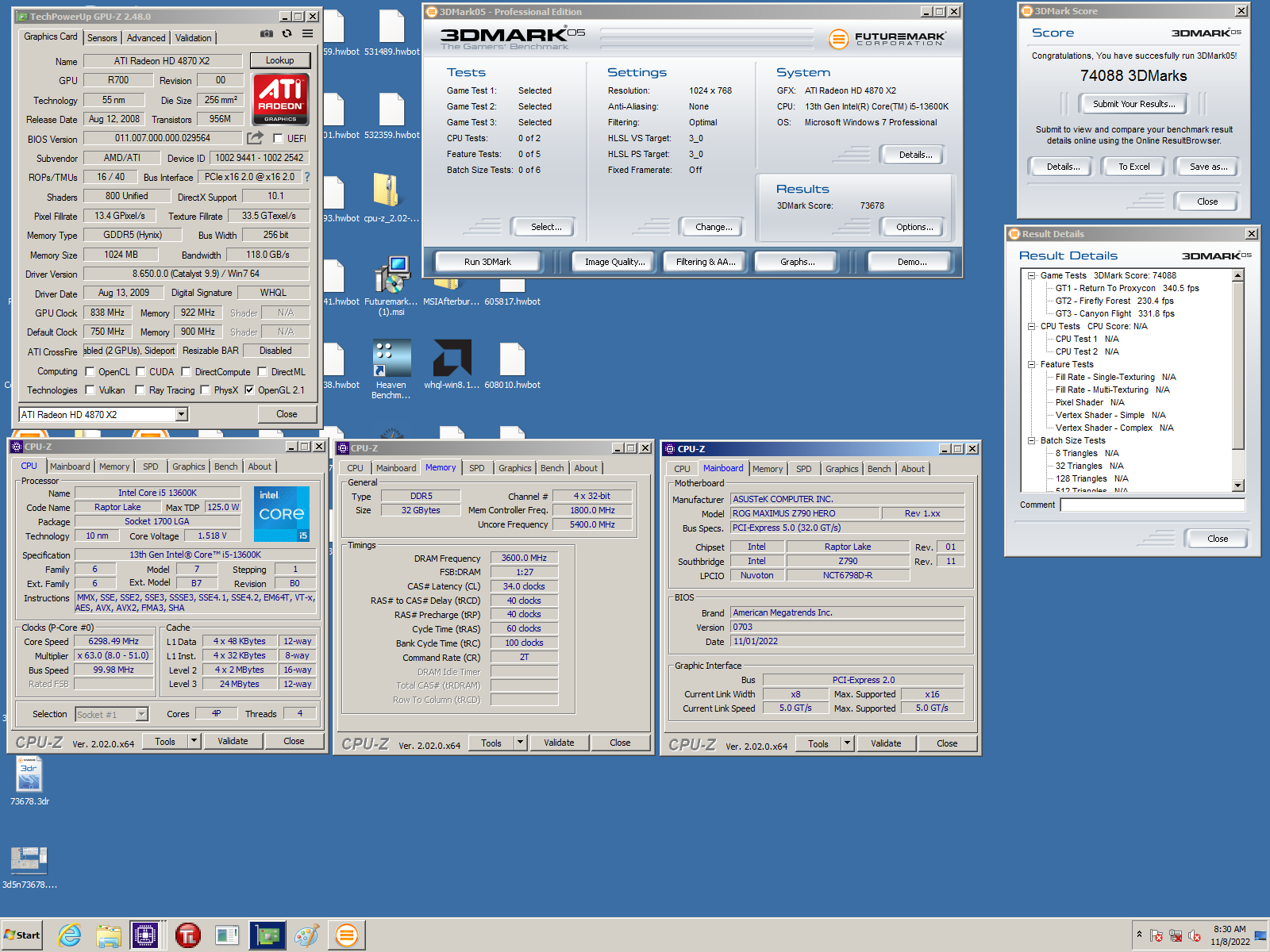1270x952 pixels.
Task: Click the Comment input field
Action: coord(1153,505)
